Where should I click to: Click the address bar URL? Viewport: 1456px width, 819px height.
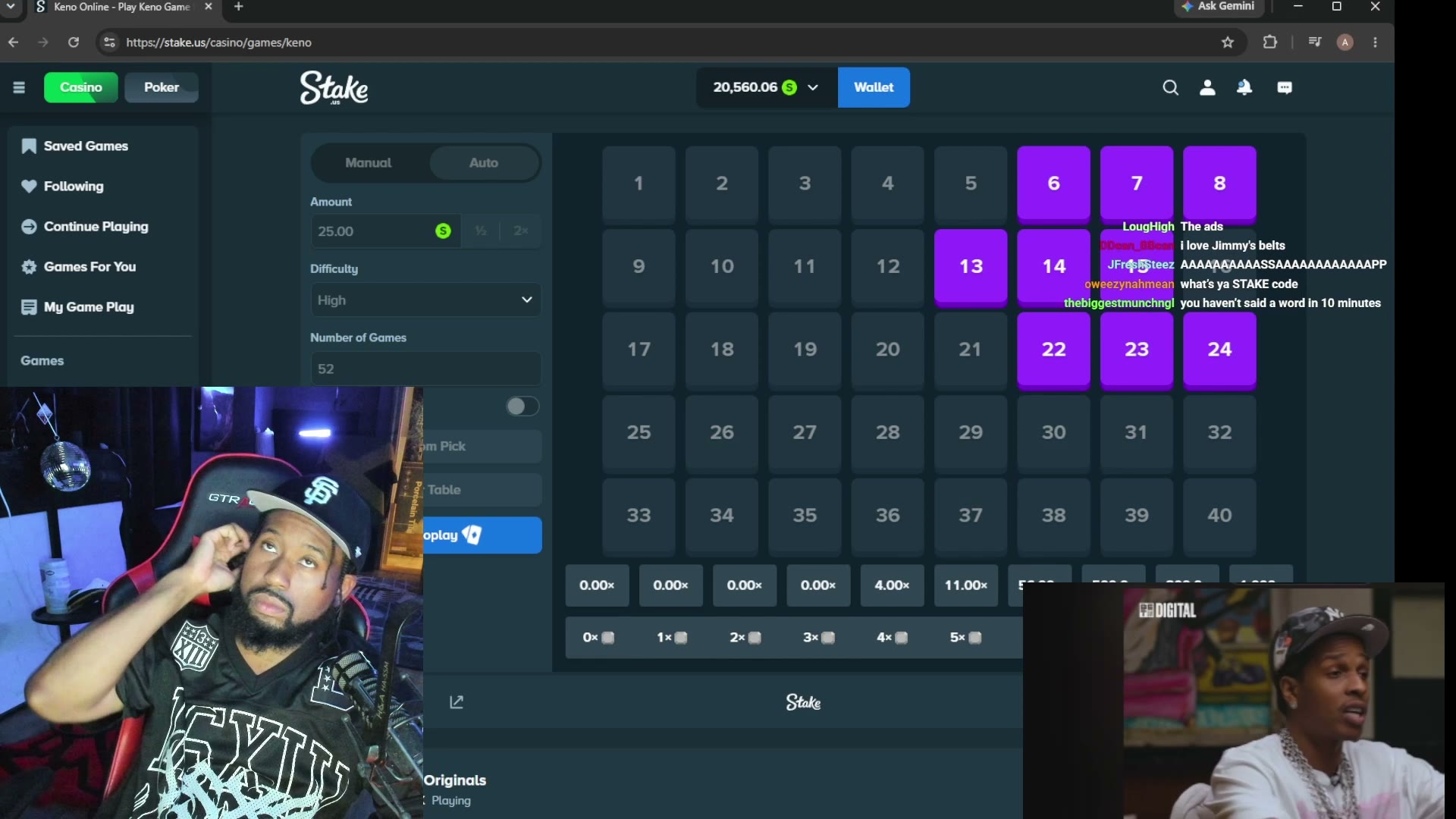(x=218, y=42)
